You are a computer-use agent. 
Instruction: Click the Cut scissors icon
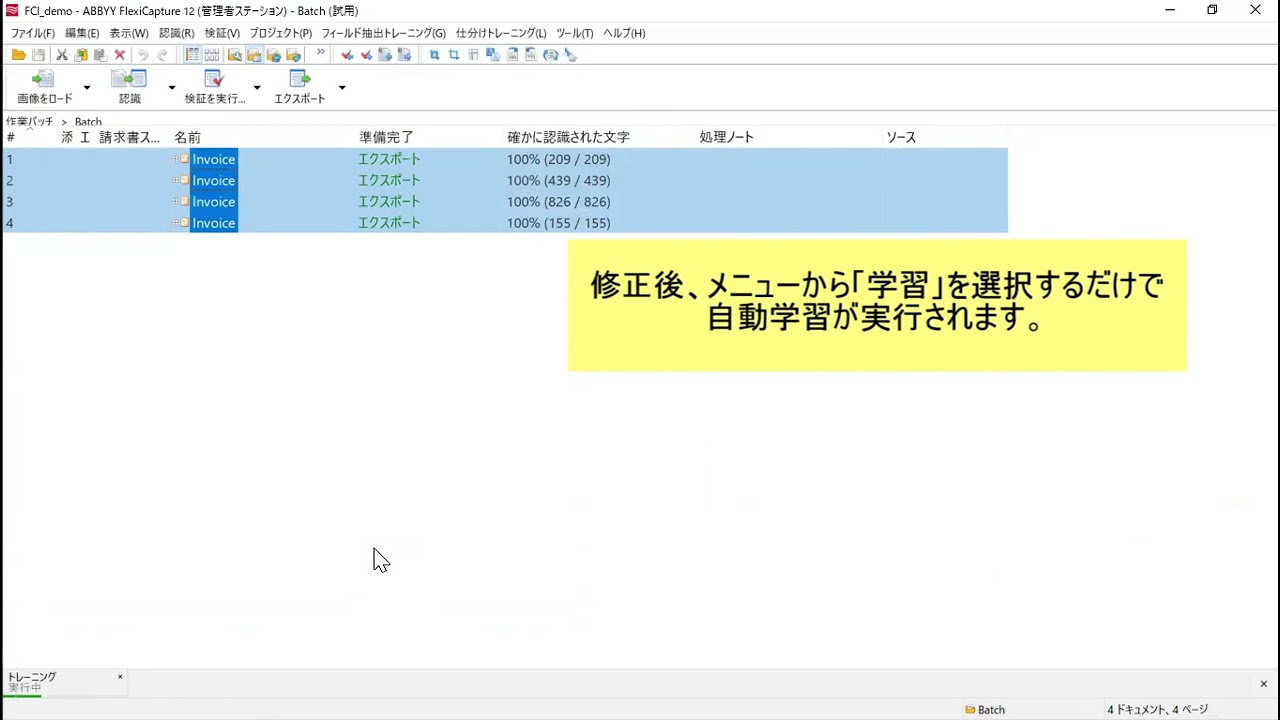click(x=61, y=55)
